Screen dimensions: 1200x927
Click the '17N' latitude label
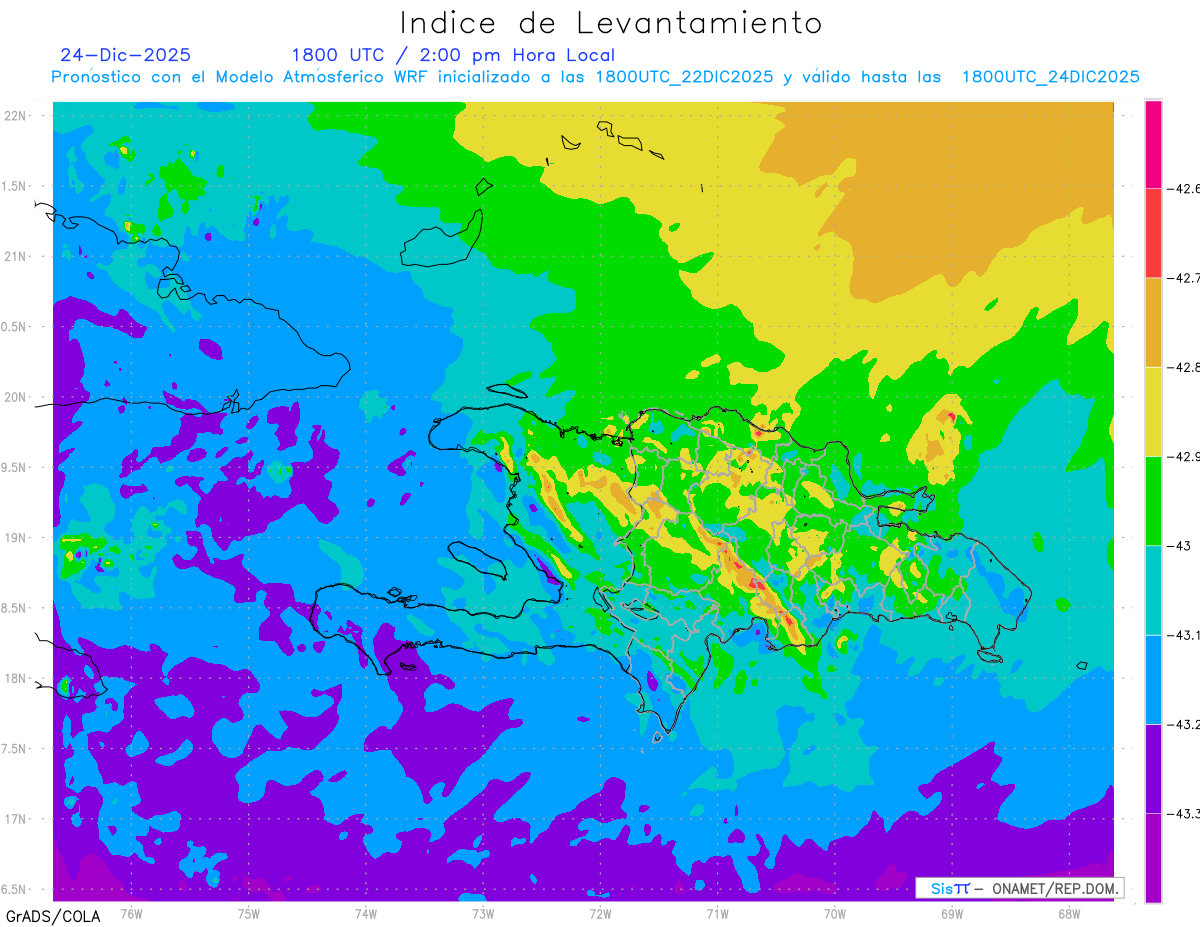[x=15, y=820]
